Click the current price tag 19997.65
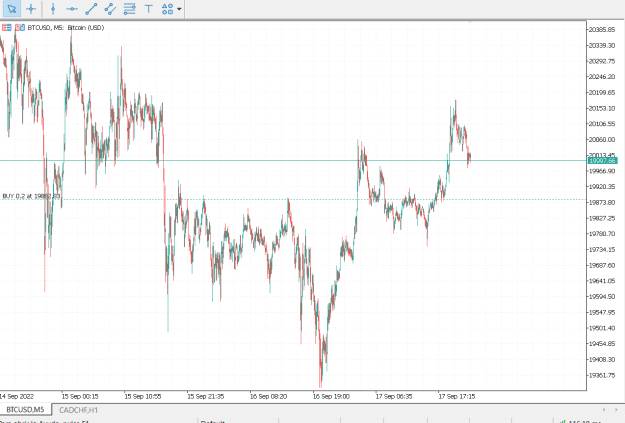 click(x=602, y=161)
